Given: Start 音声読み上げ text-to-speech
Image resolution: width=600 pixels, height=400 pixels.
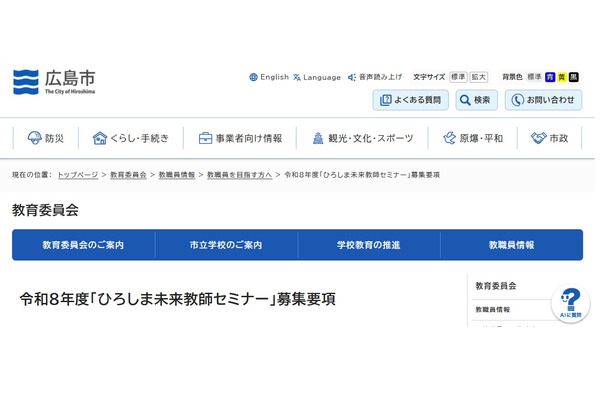Looking at the screenshot, I should tap(375, 77).
